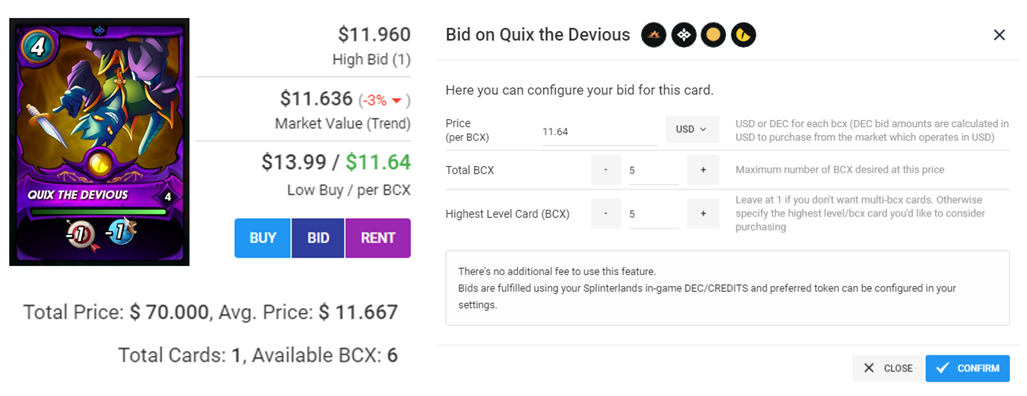Increase Total BCX with plus button
Image resolution: width=1027 pixels, height=396 pixels.
coord(703,170)
